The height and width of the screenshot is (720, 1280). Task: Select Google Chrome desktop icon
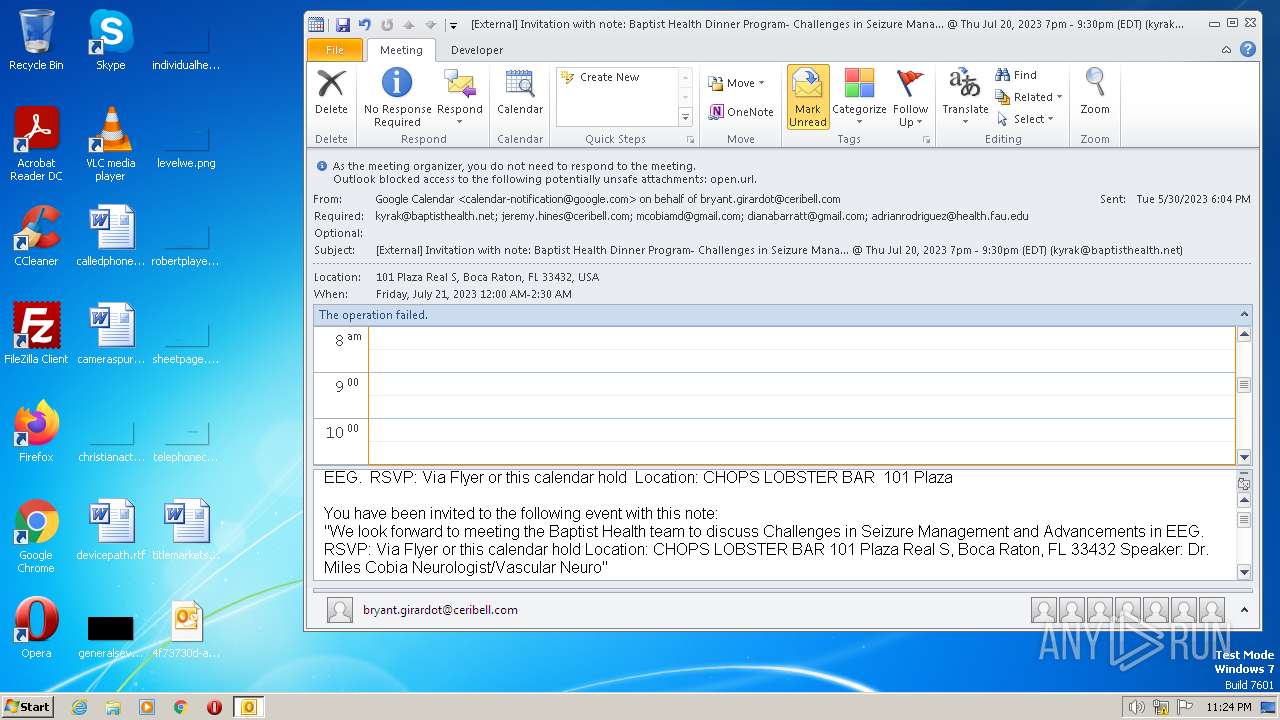[36, 536]
